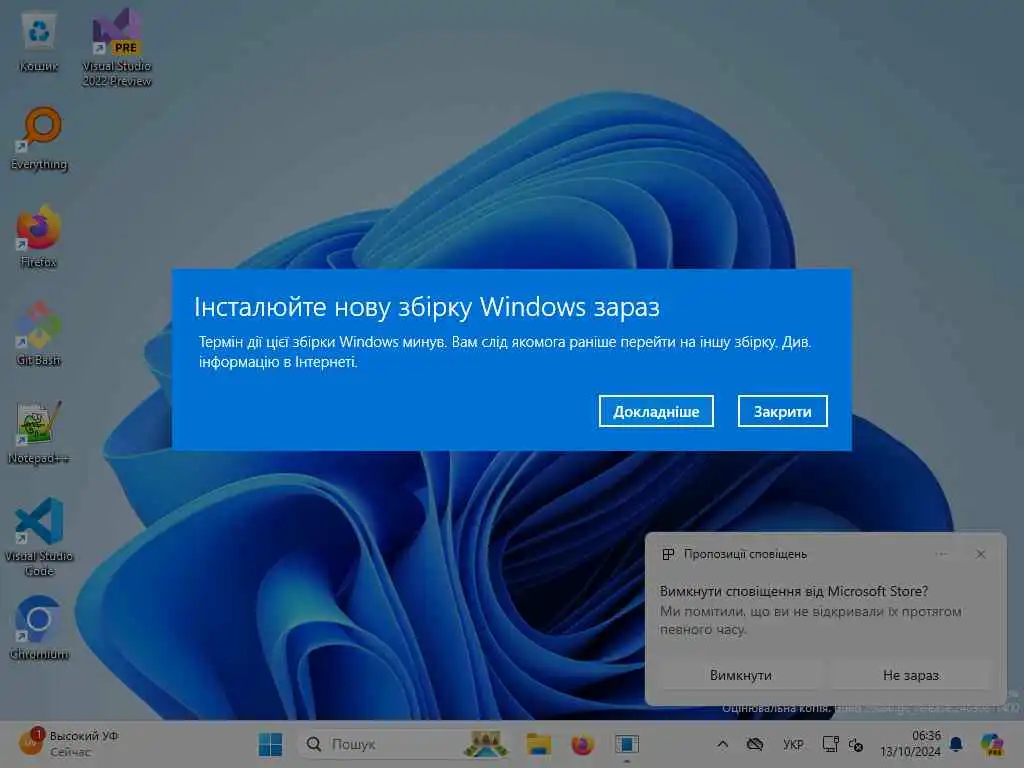The height and width of the screenshot is (768, 1024).
Task: Choose Вимкнути in the notification toast
Action: [741, 675]
